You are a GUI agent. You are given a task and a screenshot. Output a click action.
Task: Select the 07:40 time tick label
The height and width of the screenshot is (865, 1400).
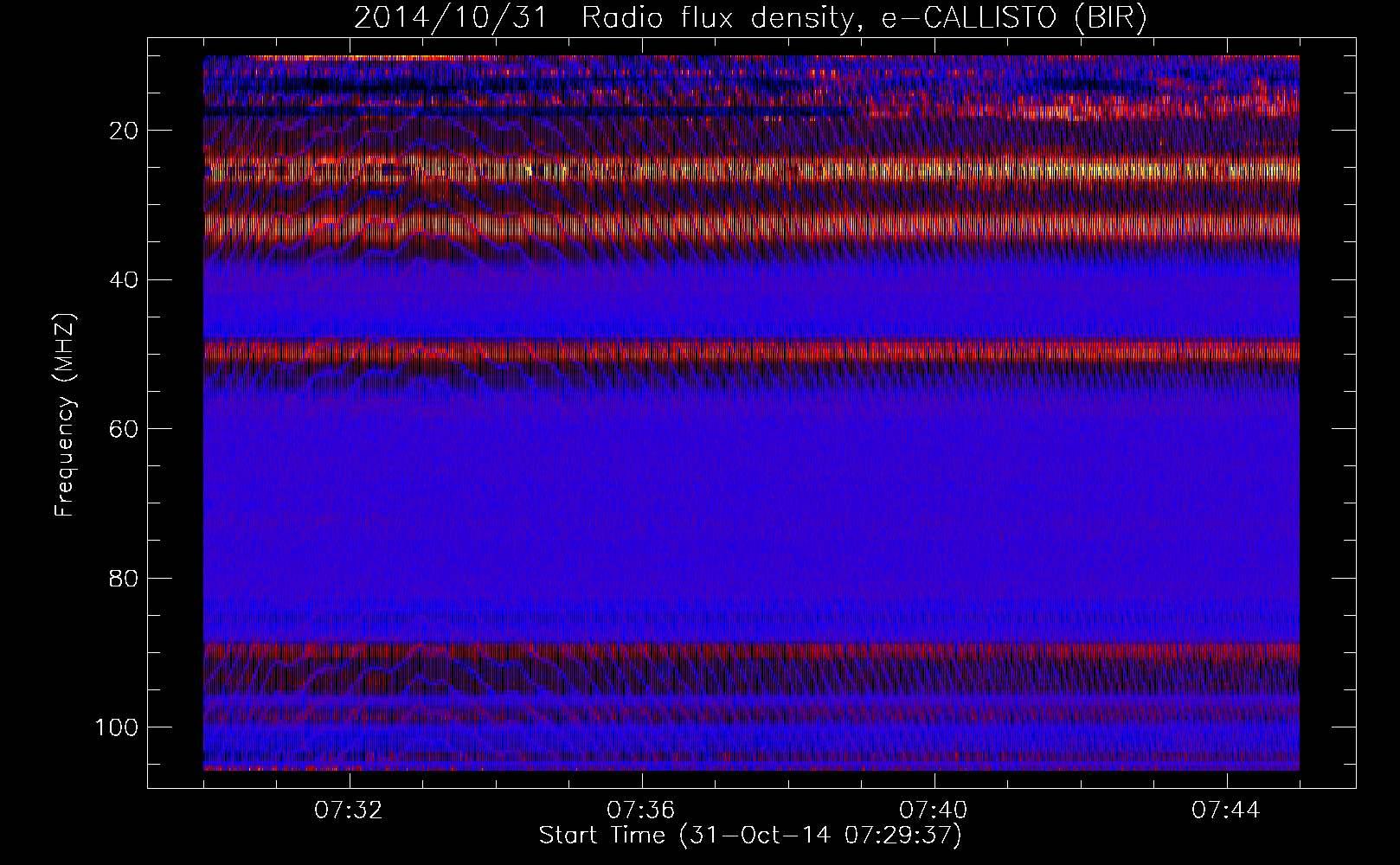pyautogui.click(x=934, y=811)
